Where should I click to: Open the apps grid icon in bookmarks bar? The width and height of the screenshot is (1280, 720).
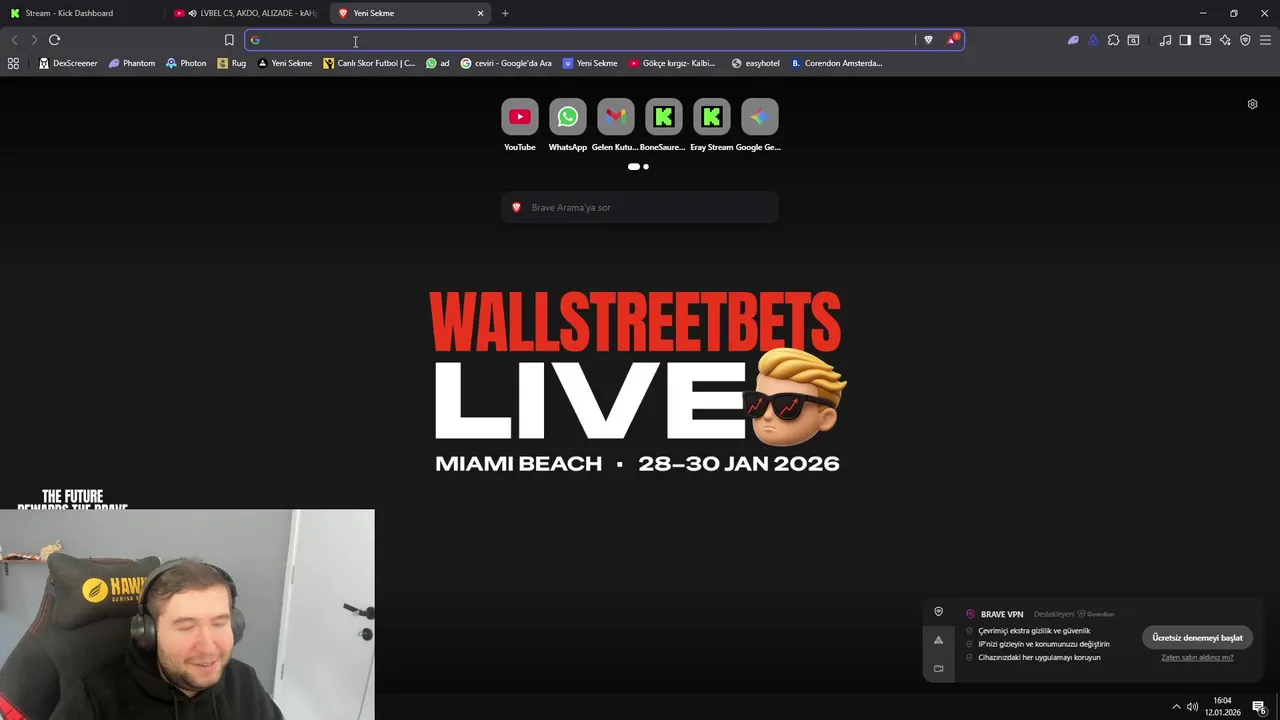[x=13, y=63]
